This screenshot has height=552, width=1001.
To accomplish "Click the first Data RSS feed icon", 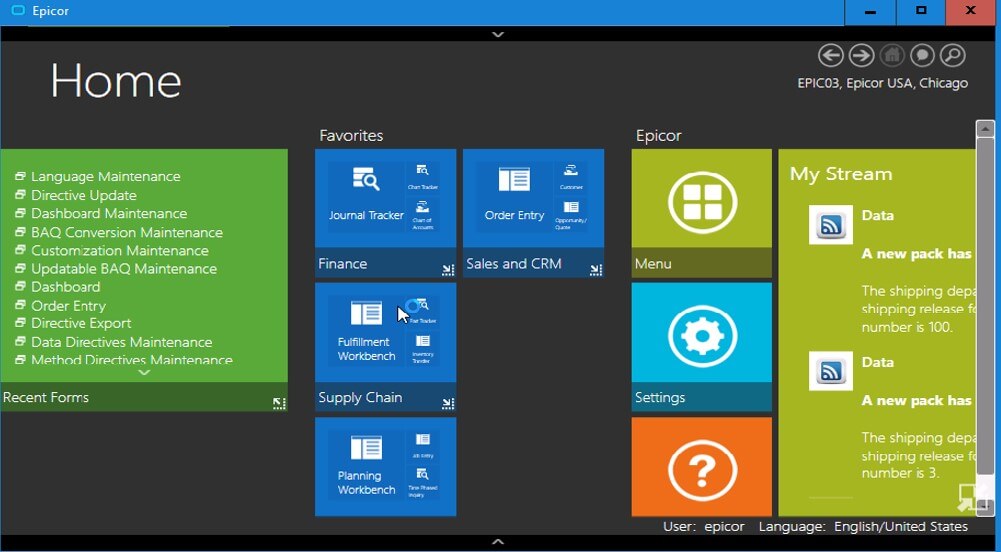I will pyautogui.click(x=831, y=225).
